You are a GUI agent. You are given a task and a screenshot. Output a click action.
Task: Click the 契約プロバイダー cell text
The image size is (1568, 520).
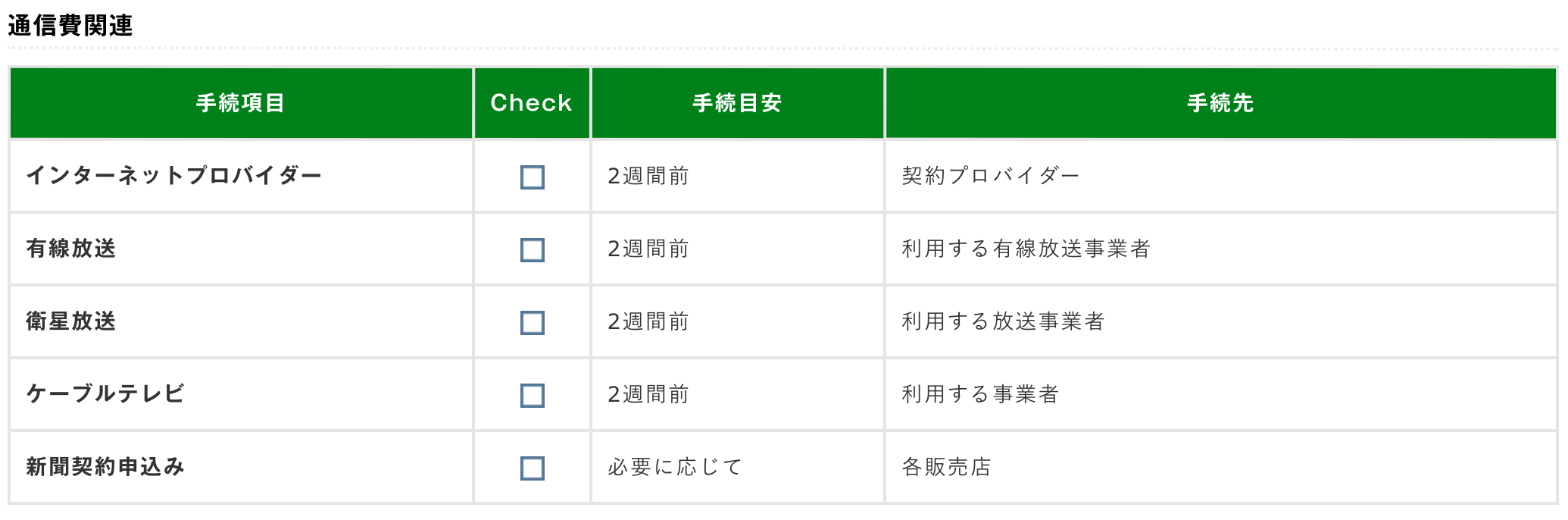click(990, 176)
